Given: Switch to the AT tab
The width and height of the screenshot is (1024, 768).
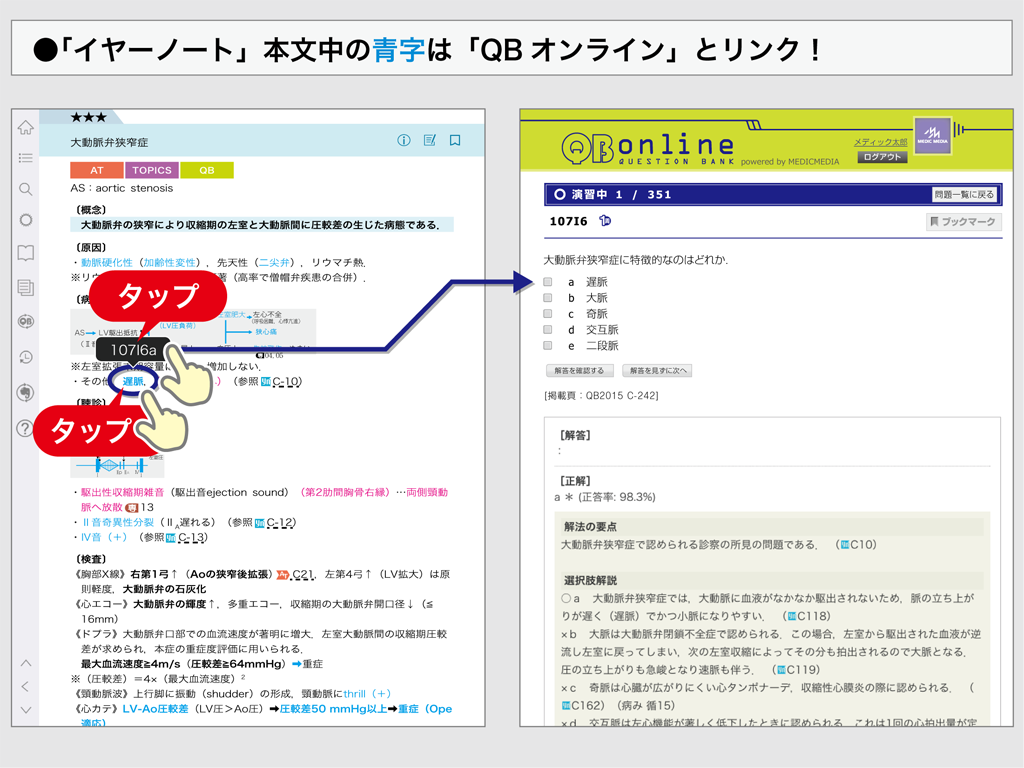Looking at the screenshot, I should point(97,170).
